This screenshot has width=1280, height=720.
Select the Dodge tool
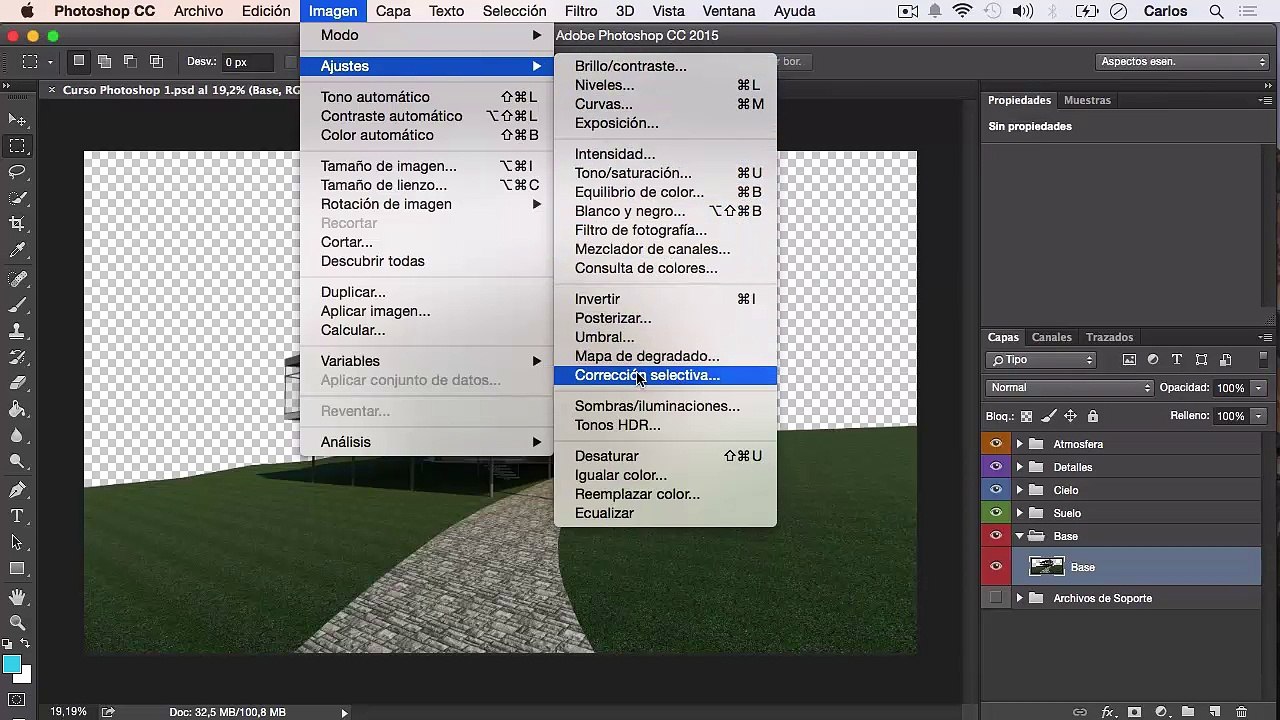pyautogui.click(x=17, y=461)
